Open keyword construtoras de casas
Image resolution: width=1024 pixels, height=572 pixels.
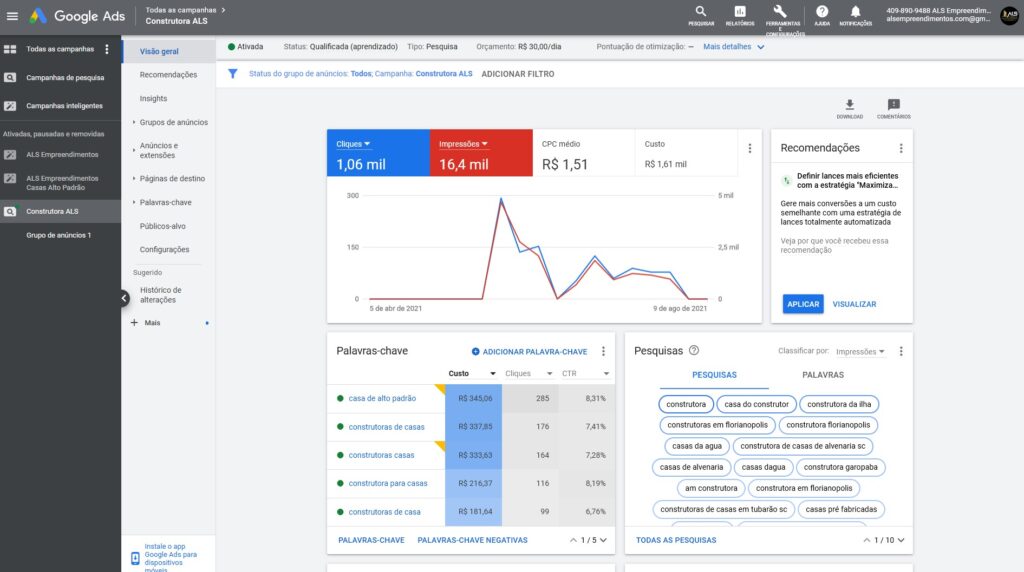tap(386, 427)
